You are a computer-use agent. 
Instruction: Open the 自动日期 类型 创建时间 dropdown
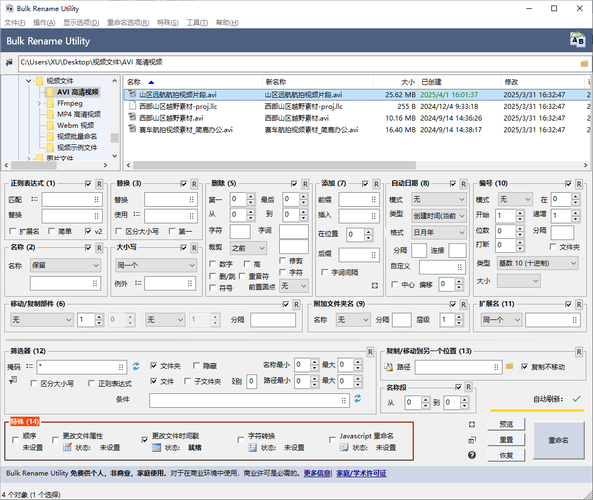coord(439,216)
